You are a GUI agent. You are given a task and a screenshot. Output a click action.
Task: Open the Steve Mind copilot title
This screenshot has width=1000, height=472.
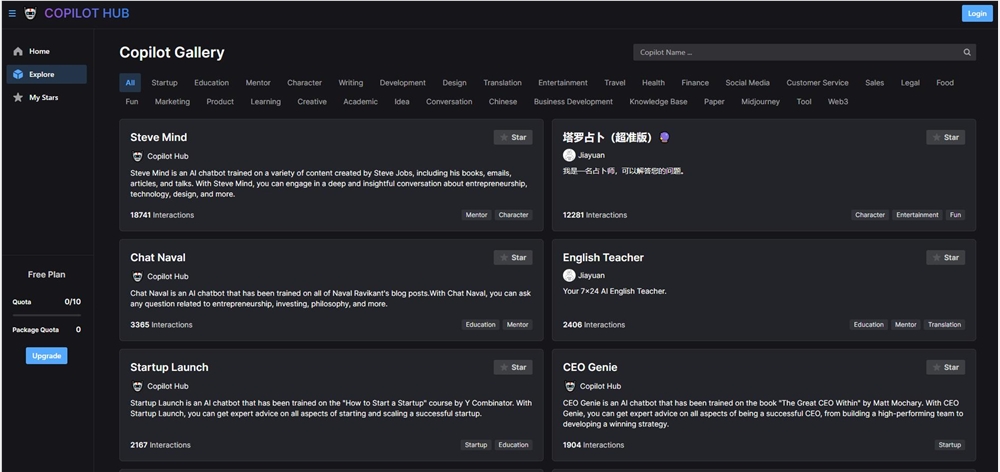tap(159, 137)
